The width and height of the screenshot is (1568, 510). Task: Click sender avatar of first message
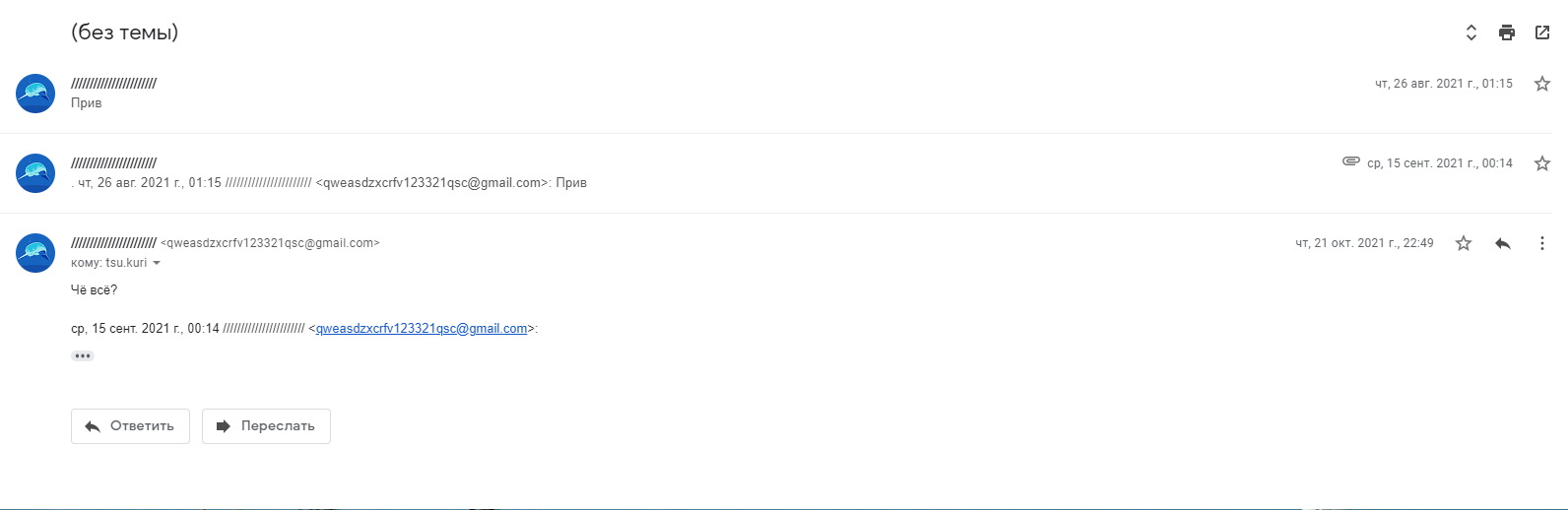click(35, 94)
